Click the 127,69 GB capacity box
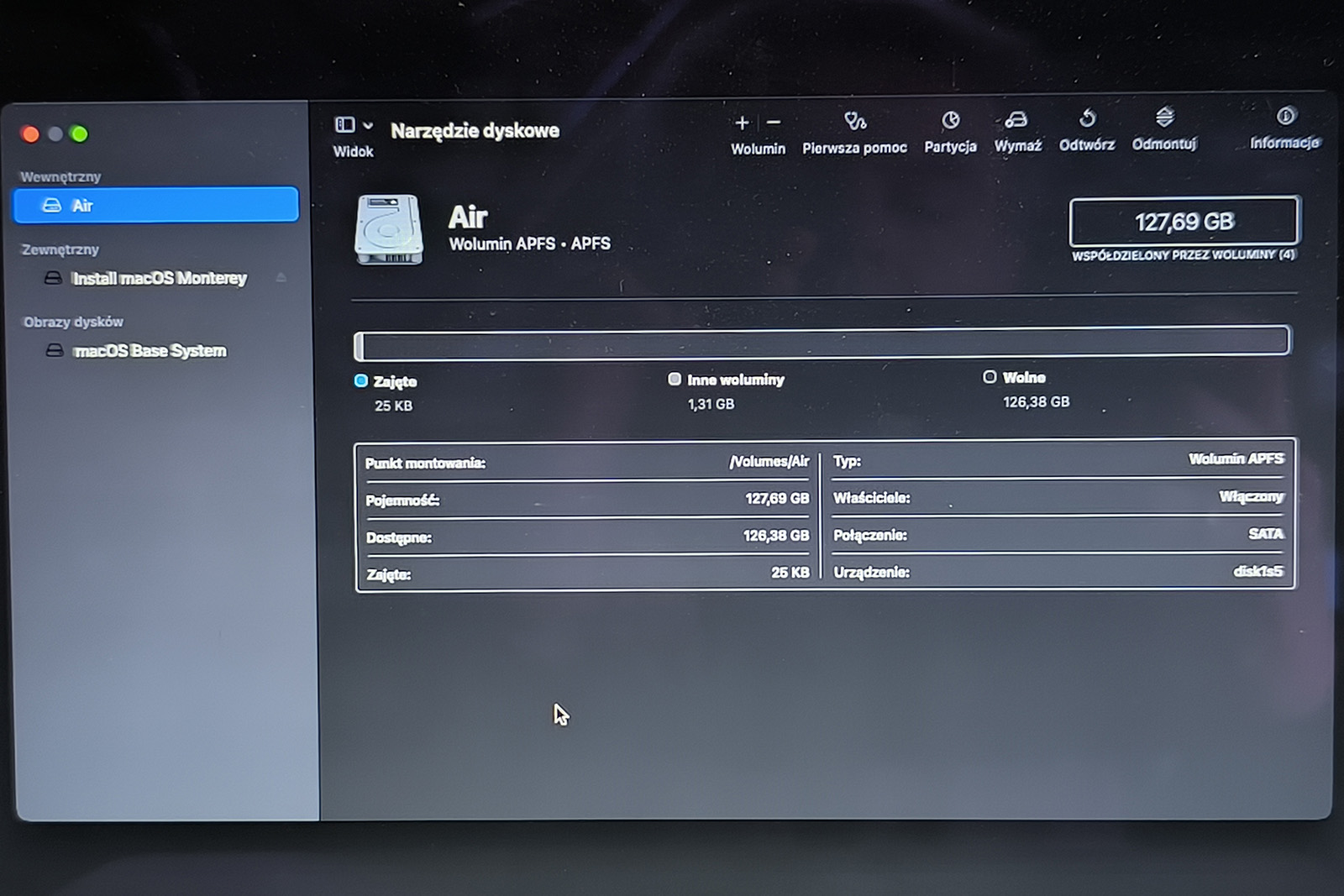The width and height of the screenshot is (1344, 896). tap(1184, 222)
